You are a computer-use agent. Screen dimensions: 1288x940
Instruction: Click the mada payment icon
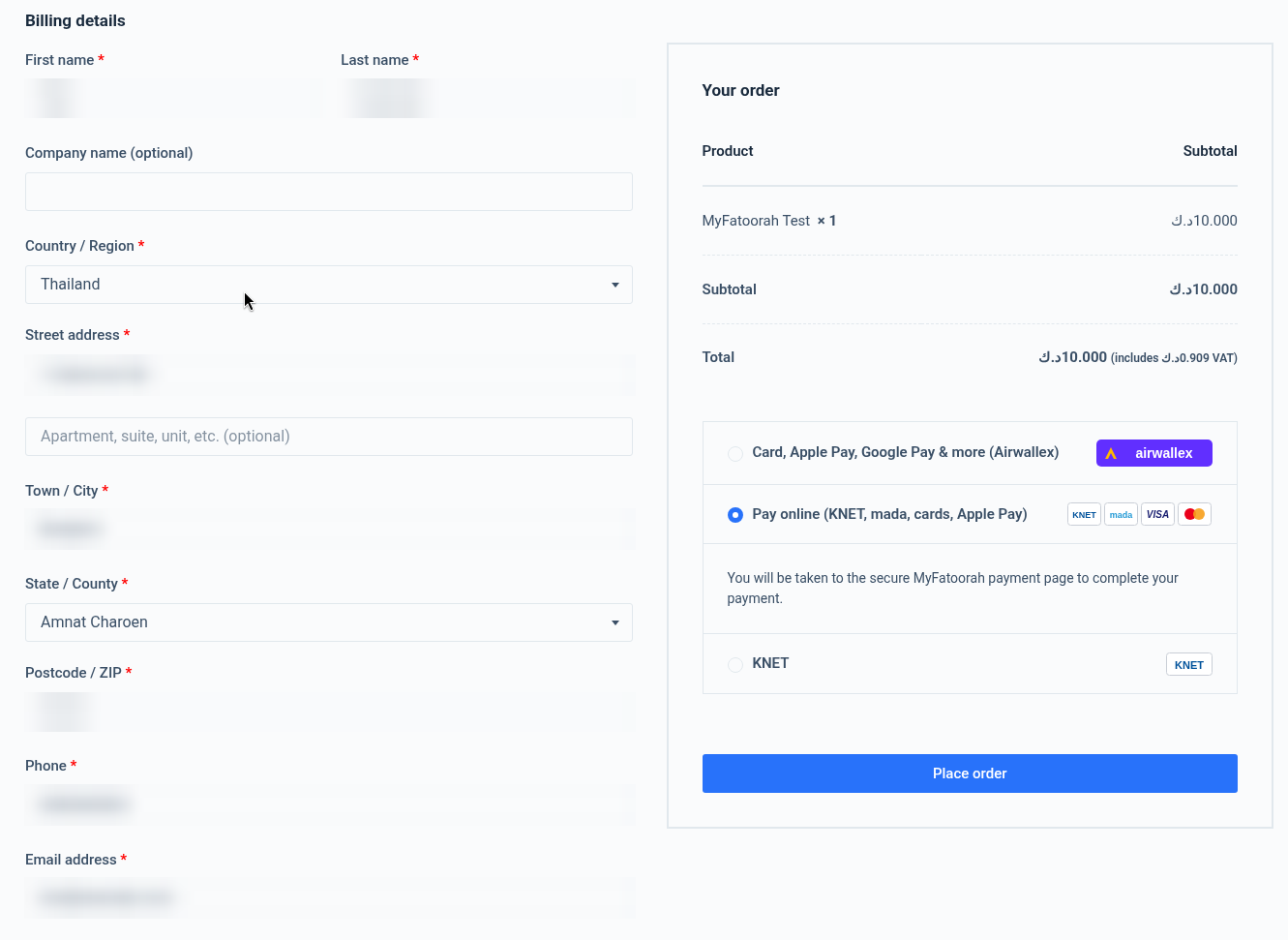[x=1121, y=514]
